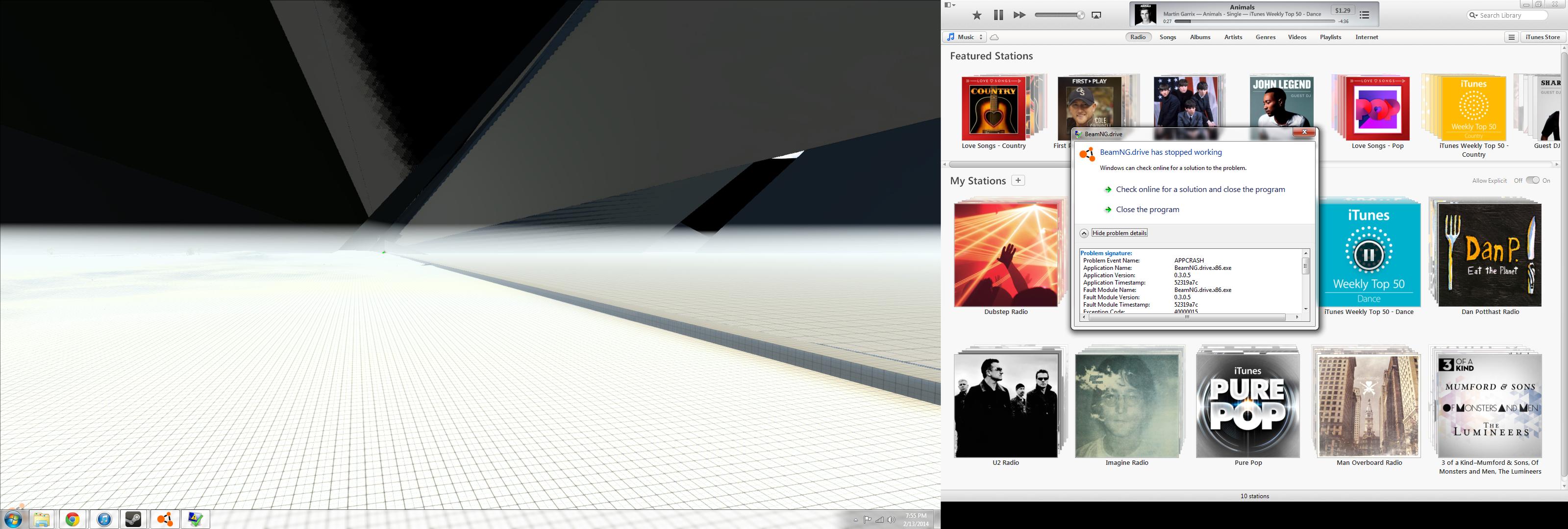Click the taskbar clock showing 7:55 PM

pos(916,519)
